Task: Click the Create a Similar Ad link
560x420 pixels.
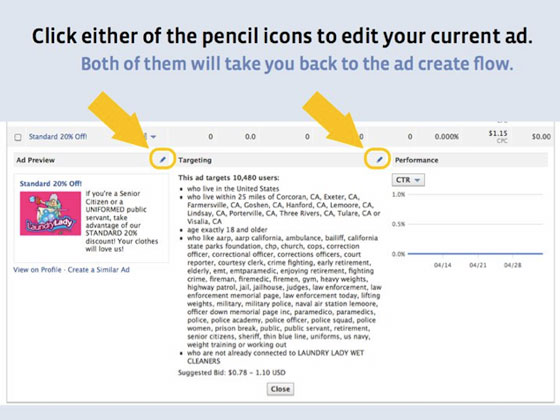Action: [x=99, y=270]
